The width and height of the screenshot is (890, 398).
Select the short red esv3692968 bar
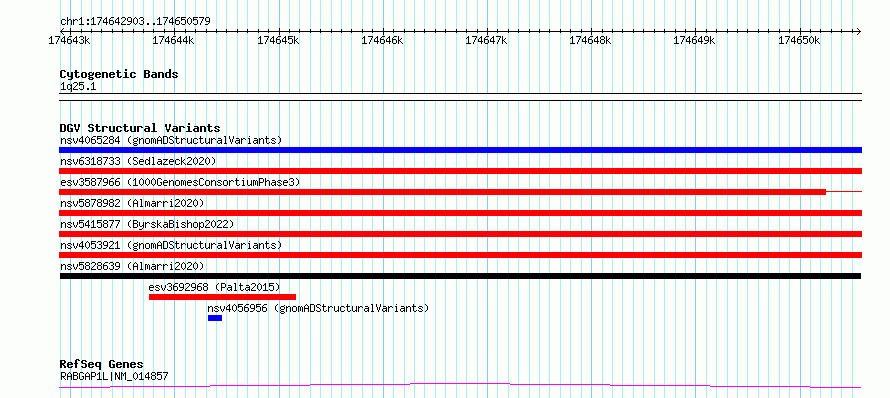(222, 297)
